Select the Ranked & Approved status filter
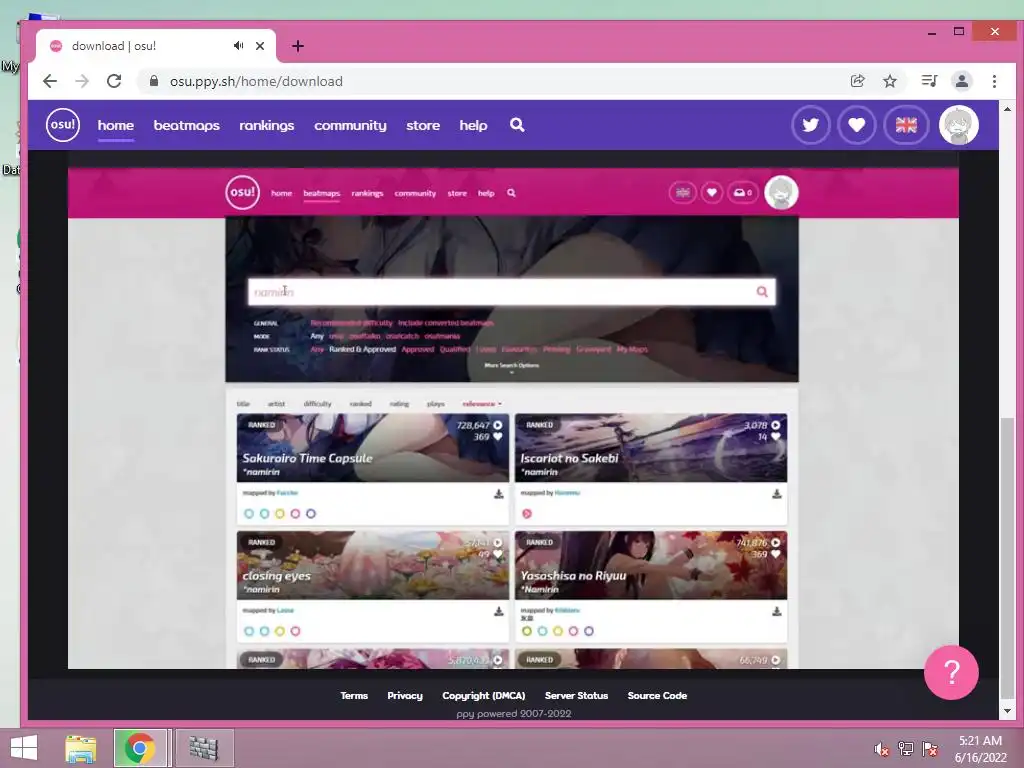The height and width of the screenshot is (768, 1024). point(362,349)
